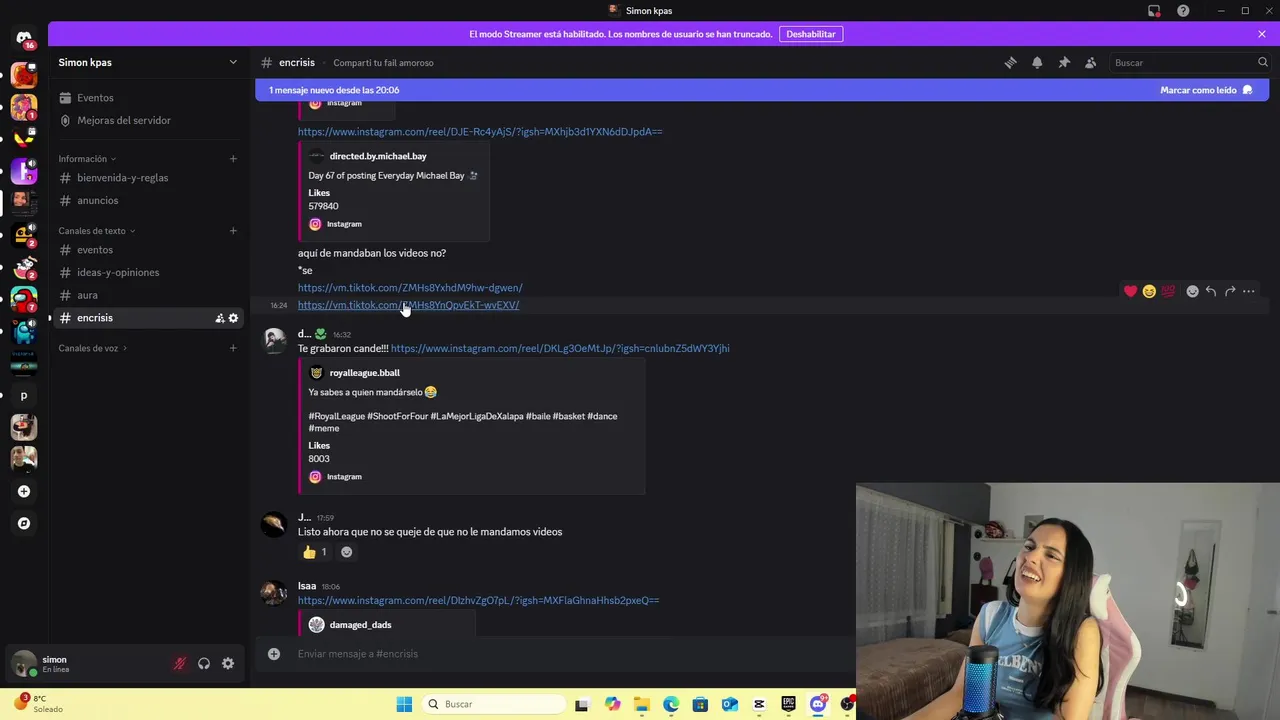The height and width of the screenshot is (720, 1280).
Task: Toggle deafen headphones in user panel
Action: point(204,663)
